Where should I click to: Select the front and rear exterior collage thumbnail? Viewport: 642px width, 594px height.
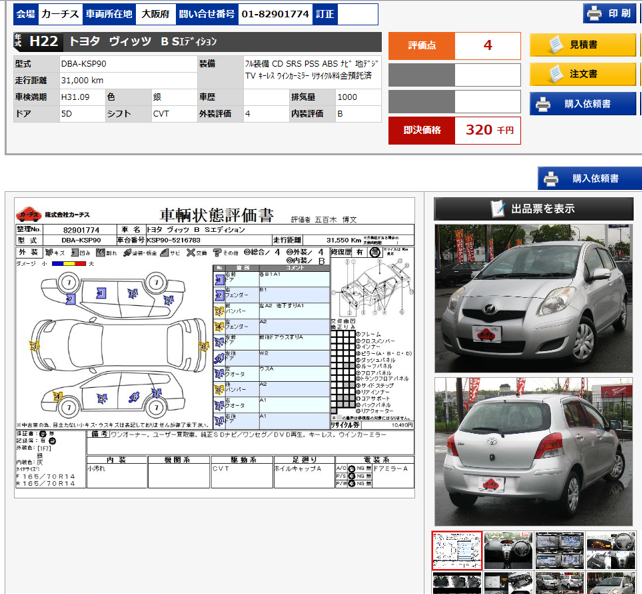click(x=559, y=583)
